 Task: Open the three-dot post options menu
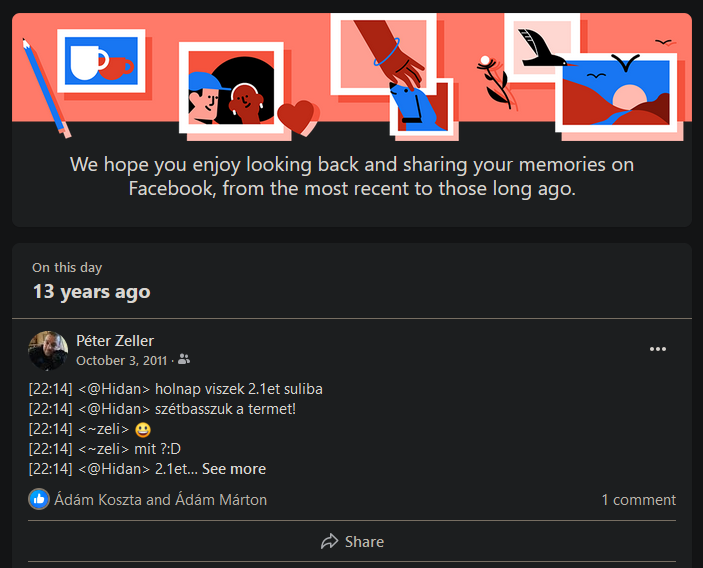[x=657, y=349]
